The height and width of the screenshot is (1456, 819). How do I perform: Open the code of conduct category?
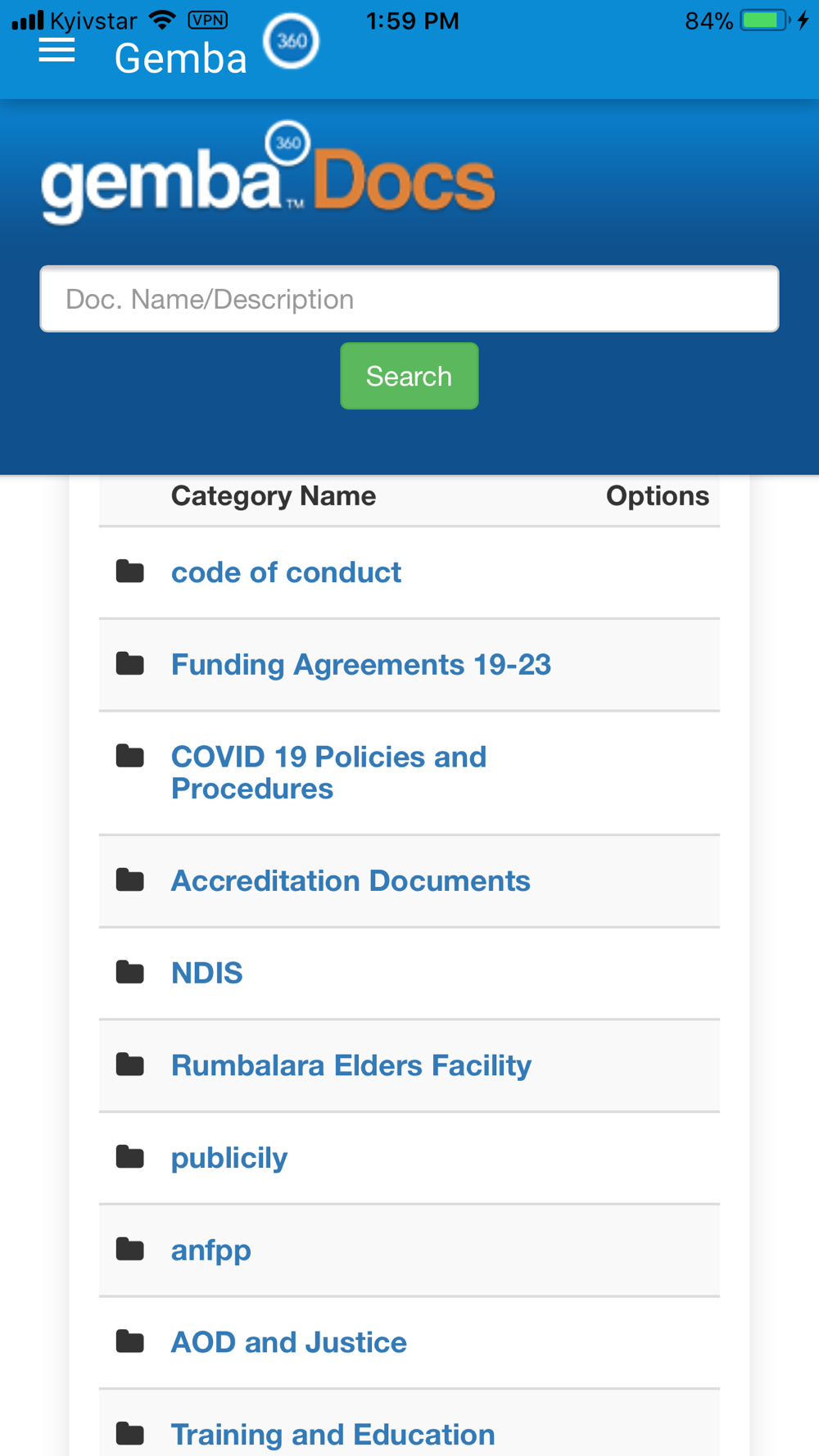[x=286, y=572]
